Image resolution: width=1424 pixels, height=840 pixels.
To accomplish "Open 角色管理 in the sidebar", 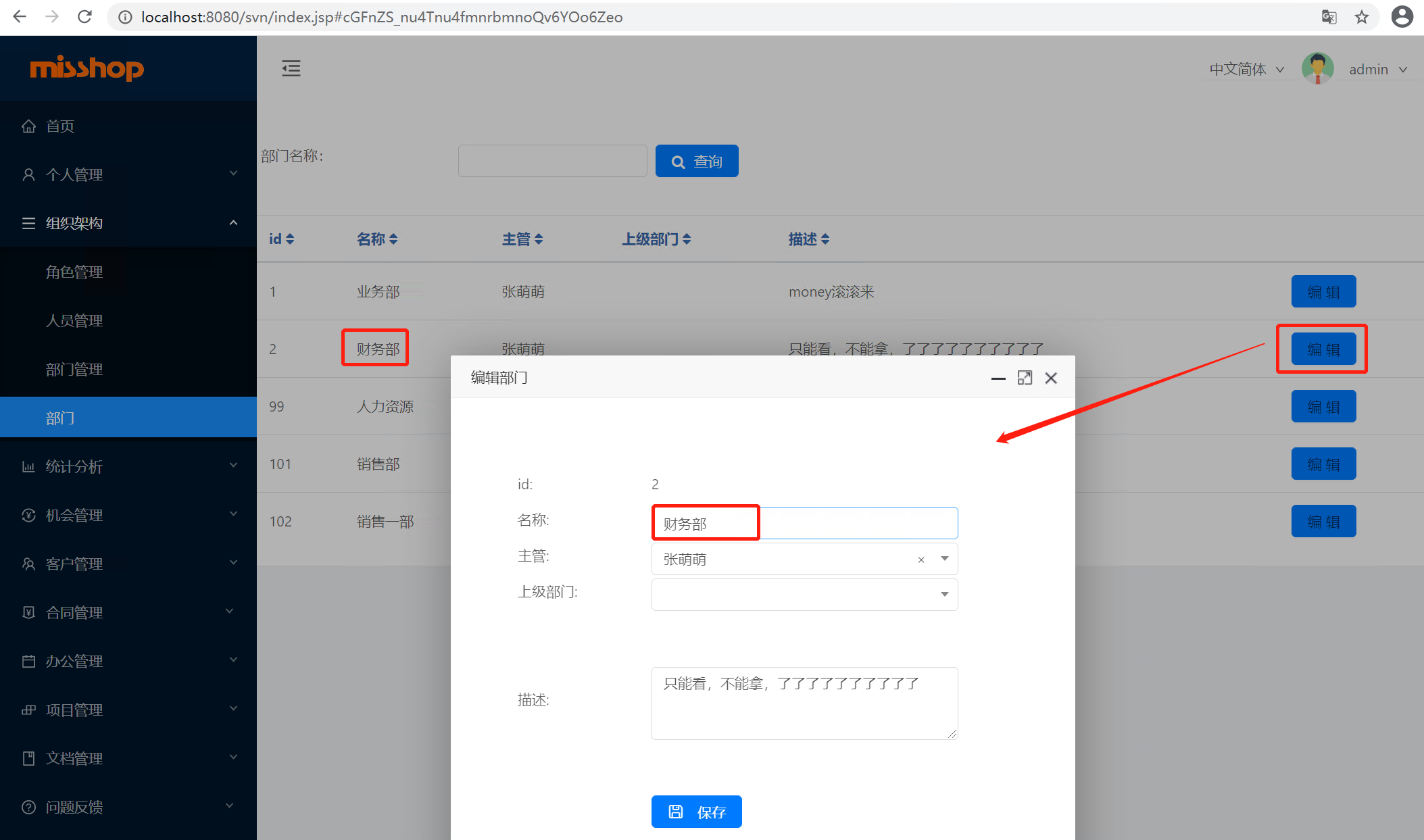I will pyautogui.click(x=74, y=272).
